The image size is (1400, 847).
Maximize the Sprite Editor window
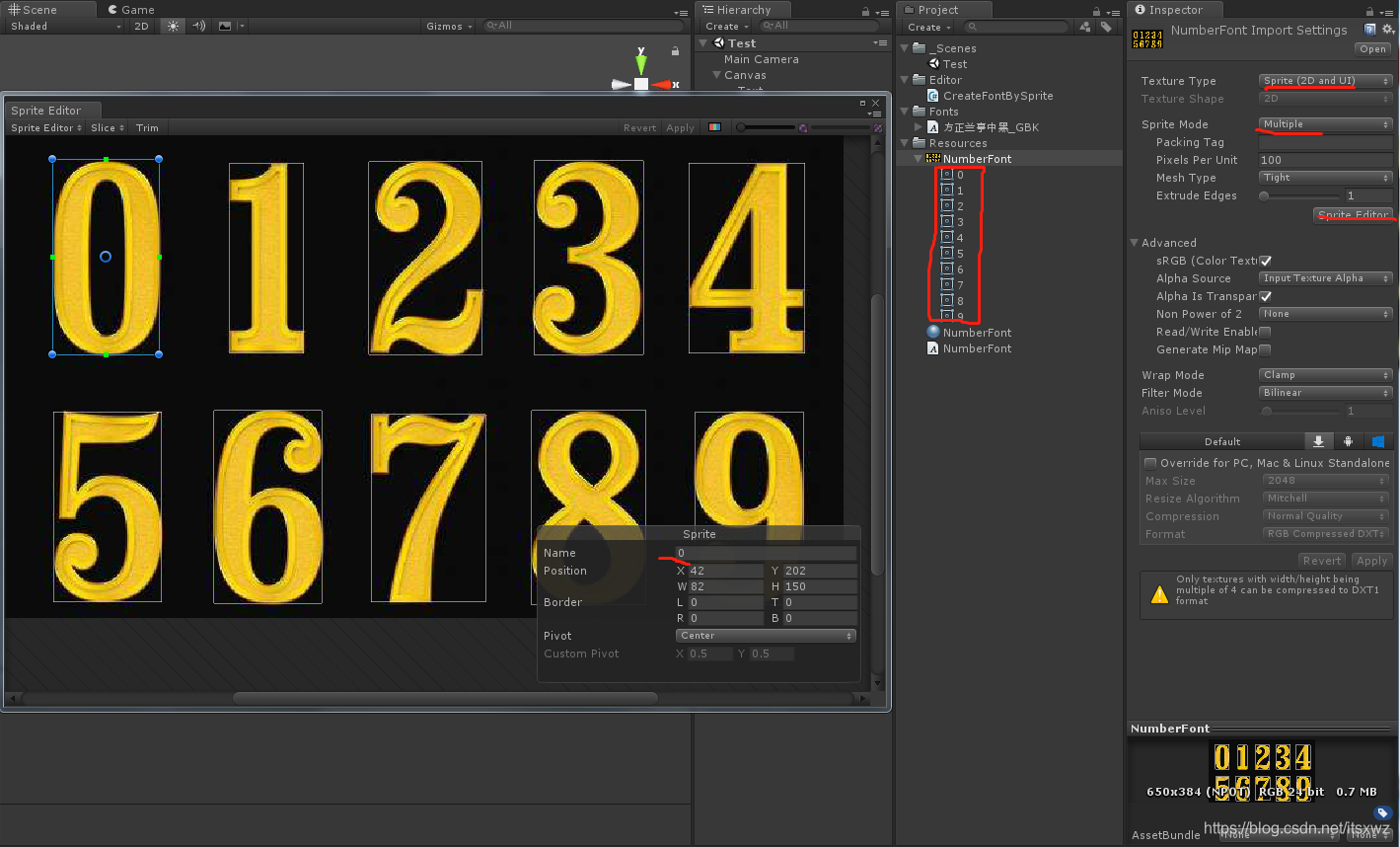863,103
